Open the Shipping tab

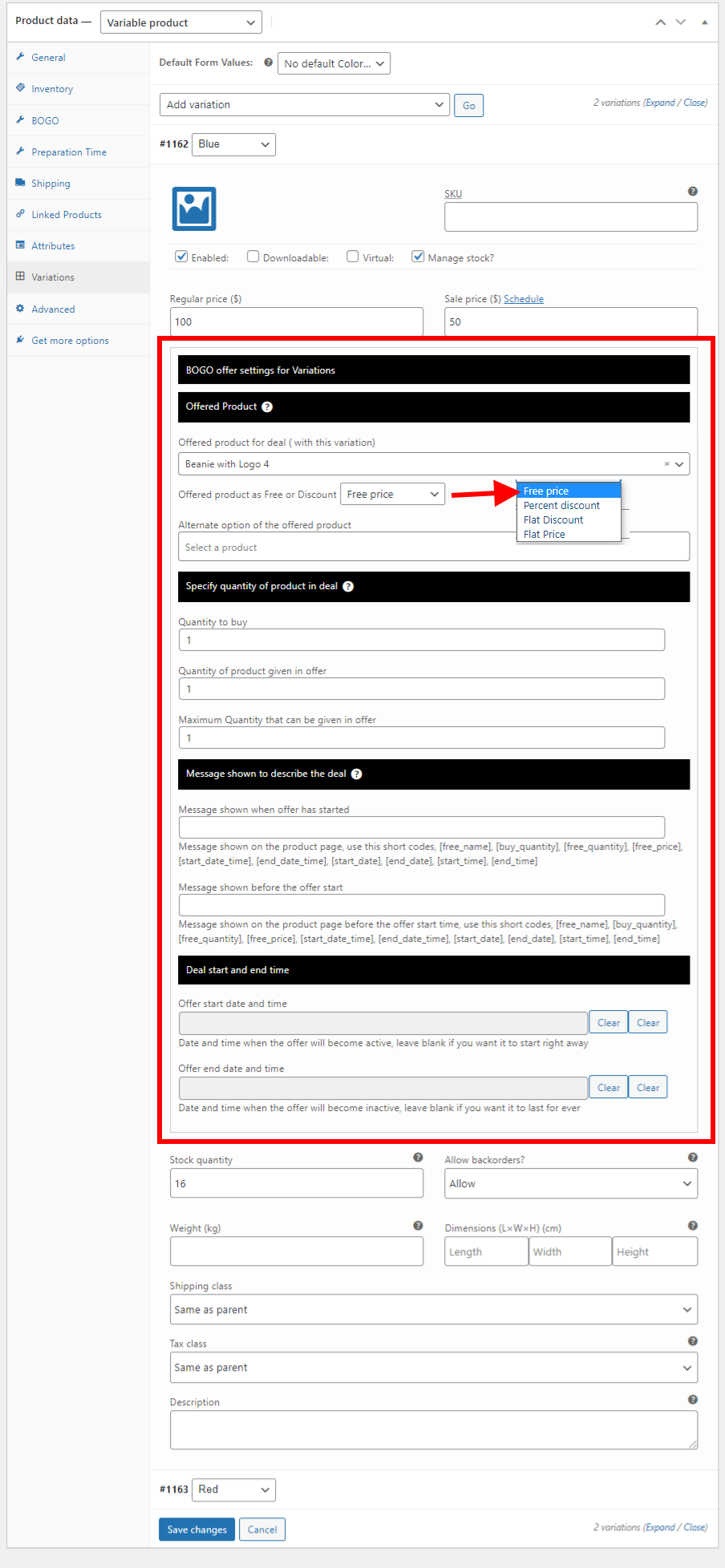(79, 184)
